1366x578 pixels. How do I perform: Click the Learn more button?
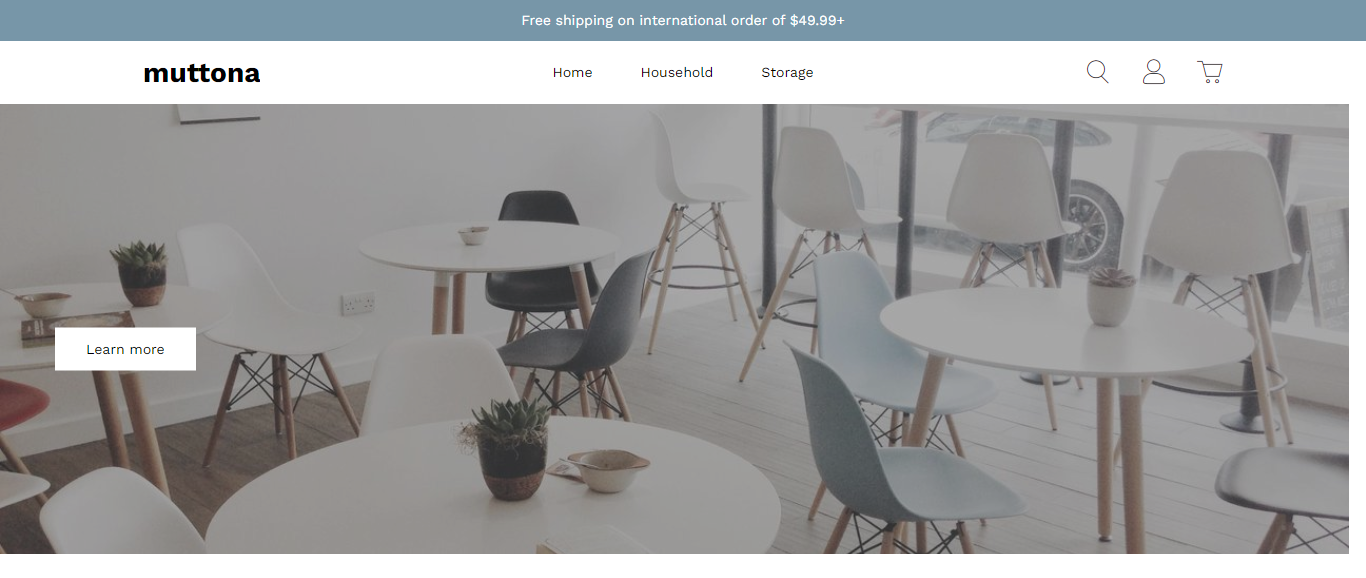tap(125, 349)
